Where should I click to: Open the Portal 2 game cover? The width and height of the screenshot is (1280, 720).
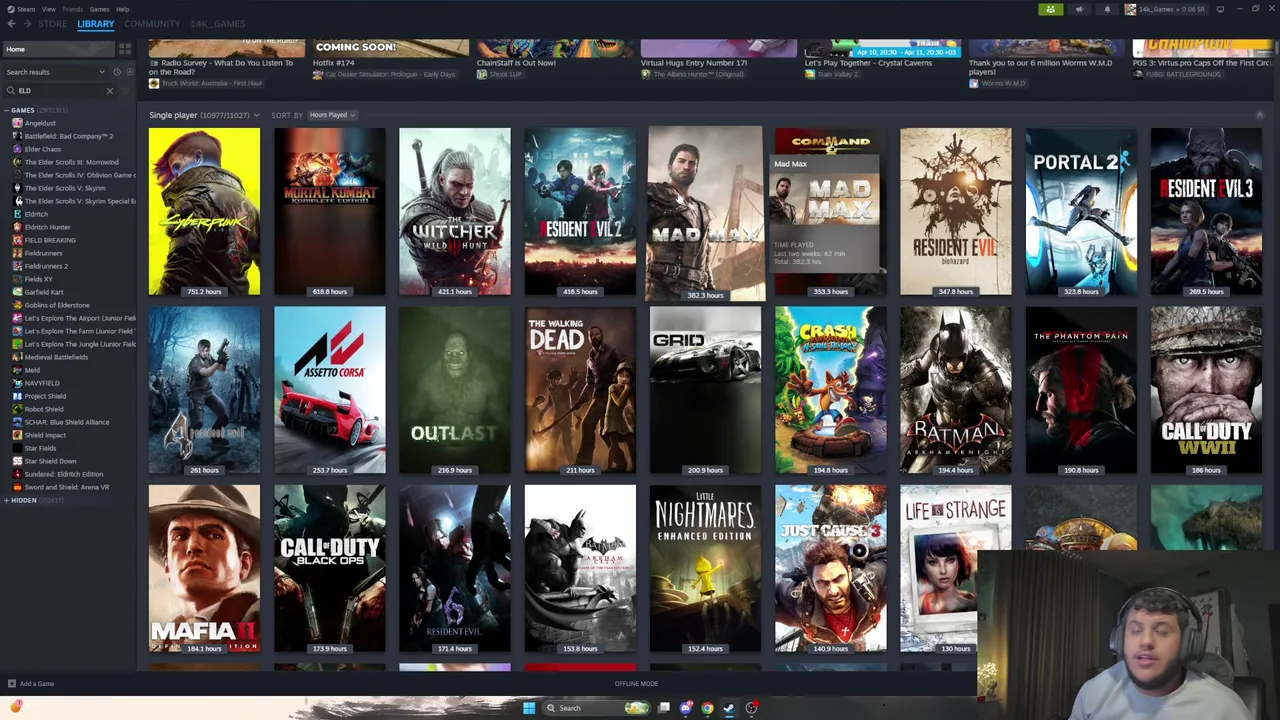[1081, 211]
